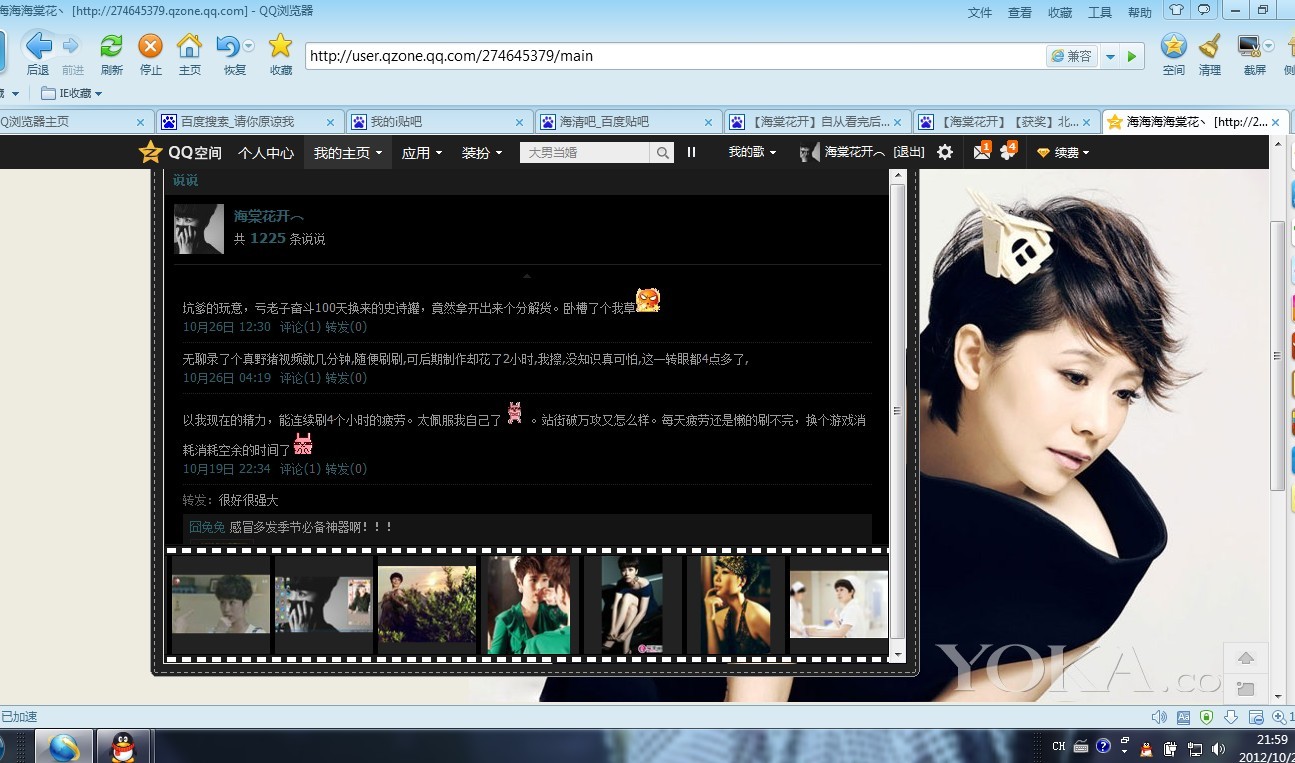Image resolution: width=1295 pixels, height=763 pixels.
Task: Expand the 恢复 dropdown arrow
Action: (248, 46)
